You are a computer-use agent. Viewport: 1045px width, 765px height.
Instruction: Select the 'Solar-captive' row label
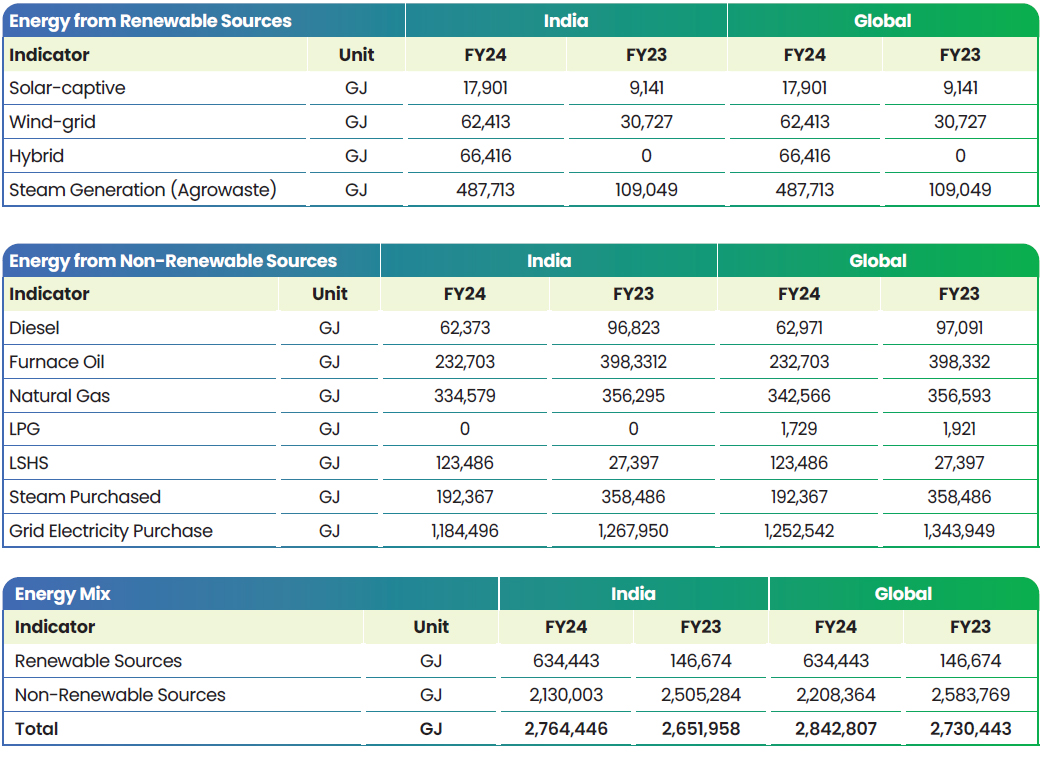67,88
